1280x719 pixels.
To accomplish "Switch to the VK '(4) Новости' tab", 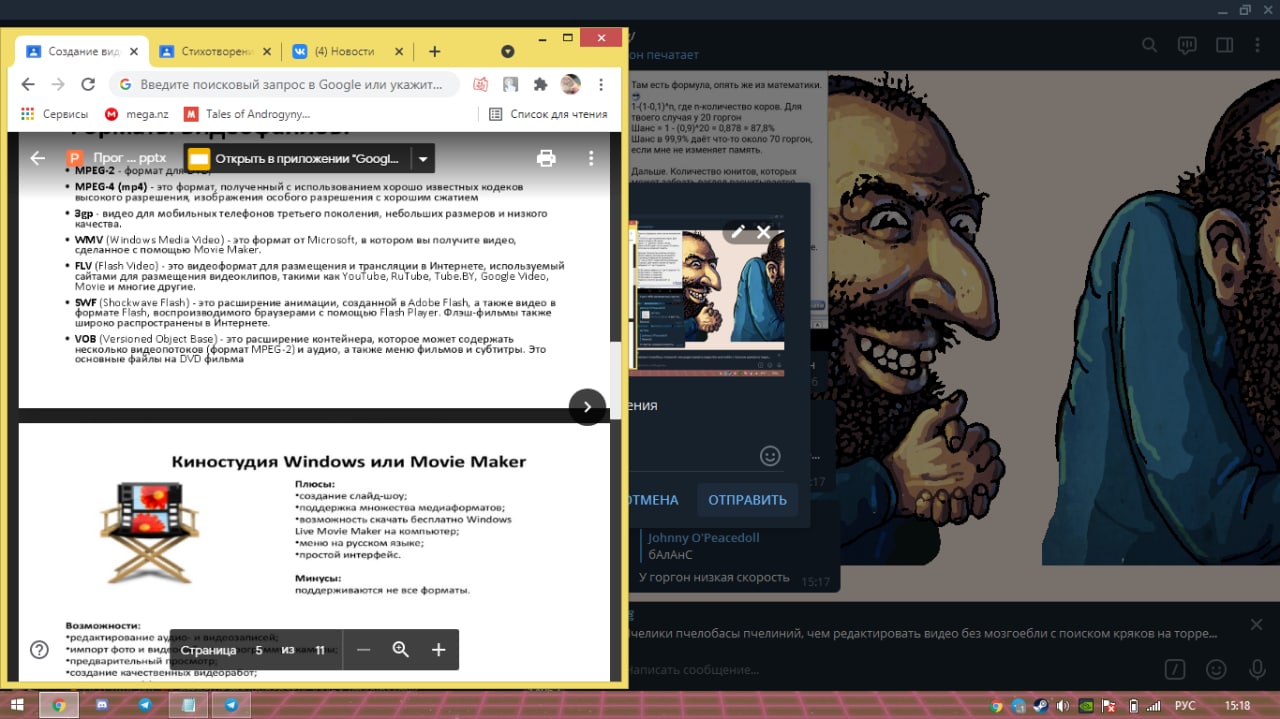I will coord(347,52).
